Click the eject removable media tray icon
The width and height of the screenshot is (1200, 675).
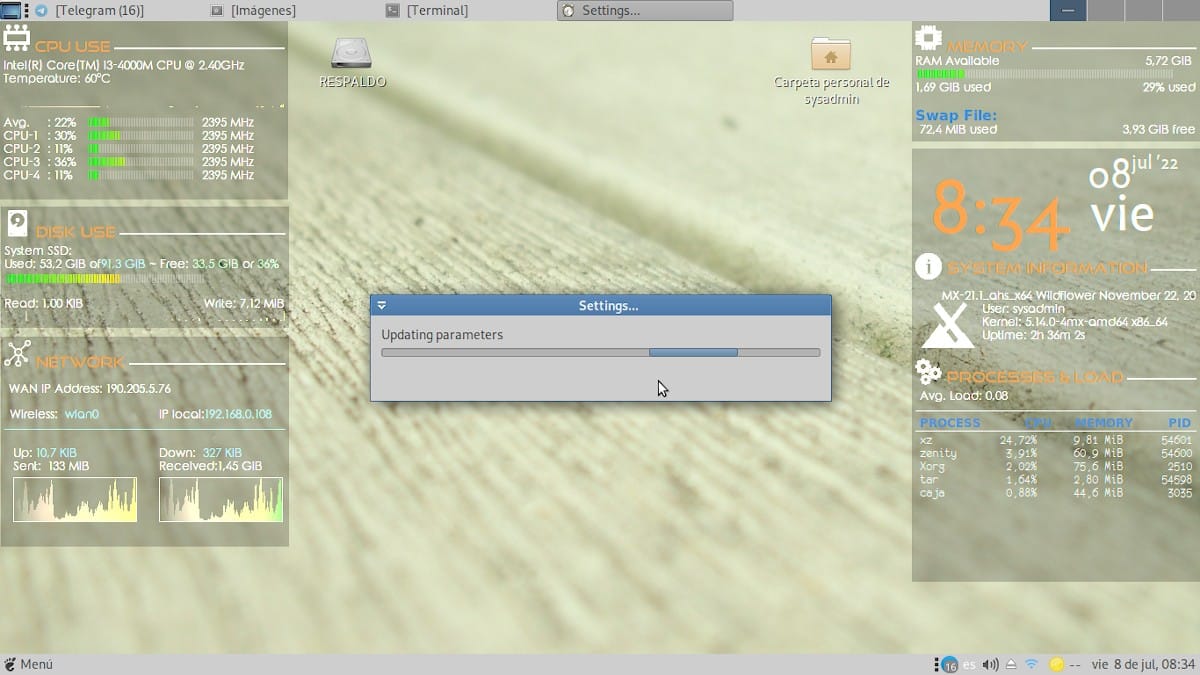1011,665
